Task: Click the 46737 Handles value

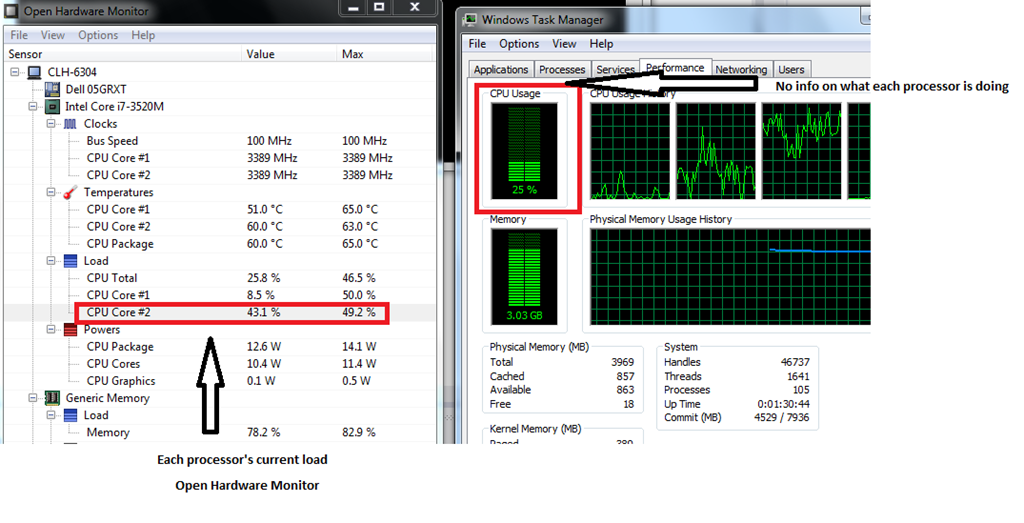Action: (x=795, y=362)
